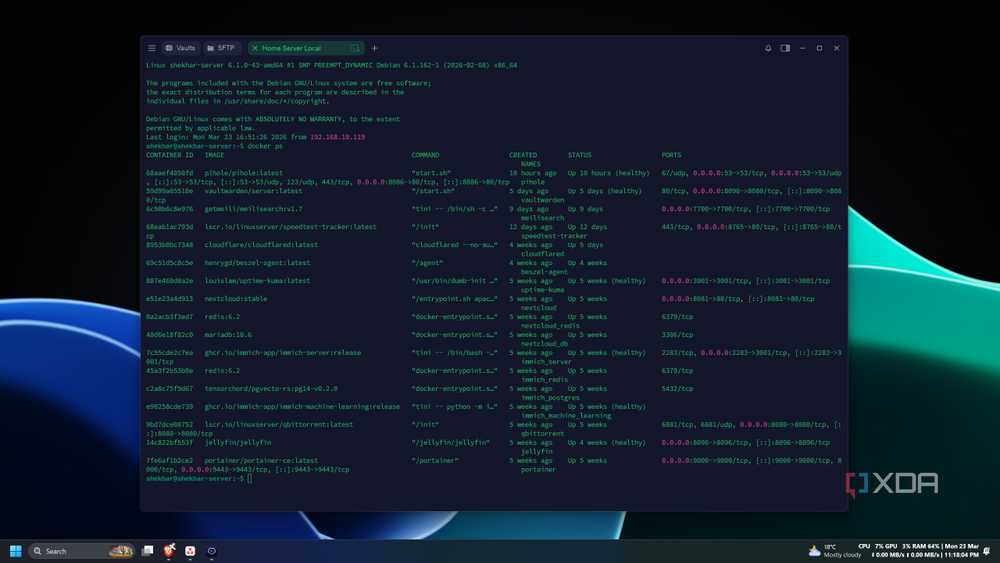Image resolution: width=1000 pixels, height=563 pixels.
Task: Click the "cloudflared --no-au…" command text
Action: [454, 245]
